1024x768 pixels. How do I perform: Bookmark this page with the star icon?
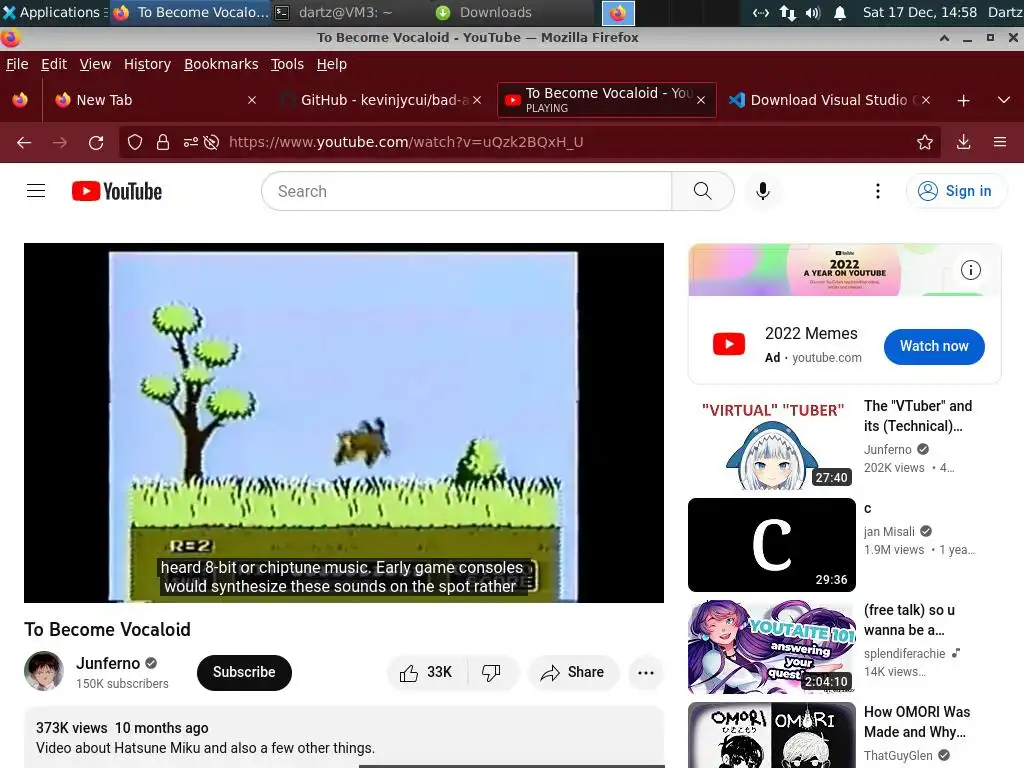[x=924, y=142]
